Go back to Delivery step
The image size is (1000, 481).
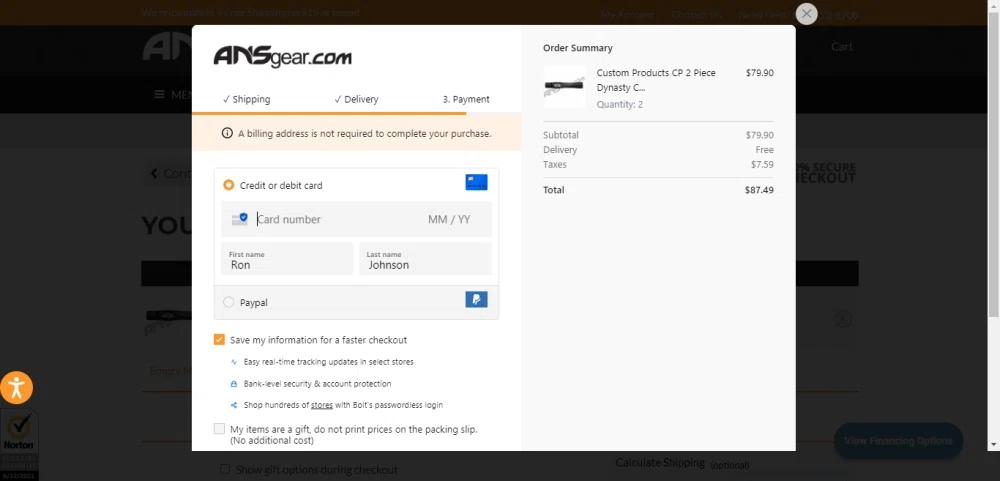click(356, 99)
